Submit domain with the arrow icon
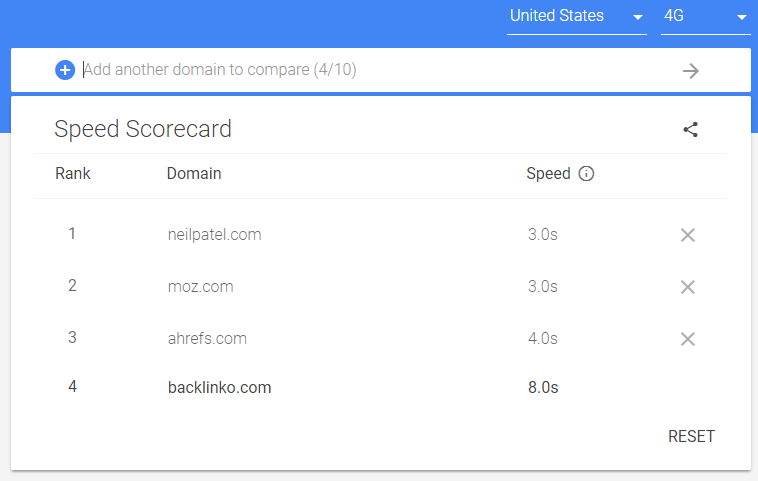 point(690,71)
